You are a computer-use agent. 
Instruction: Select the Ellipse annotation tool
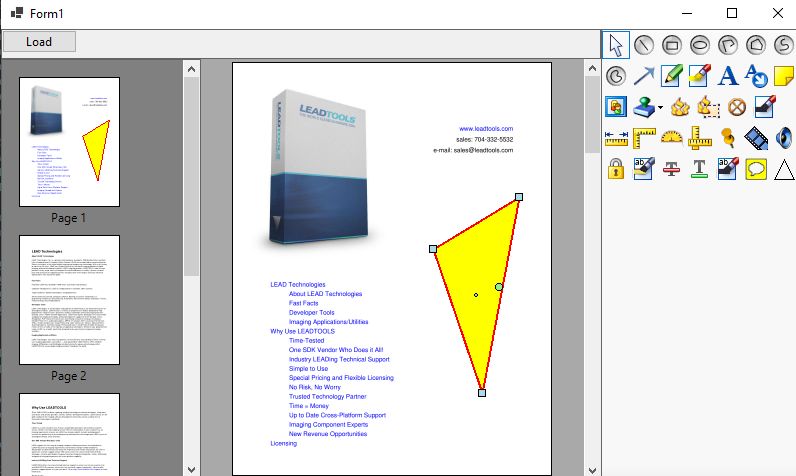pyautogui.click(x=700, y=45)
